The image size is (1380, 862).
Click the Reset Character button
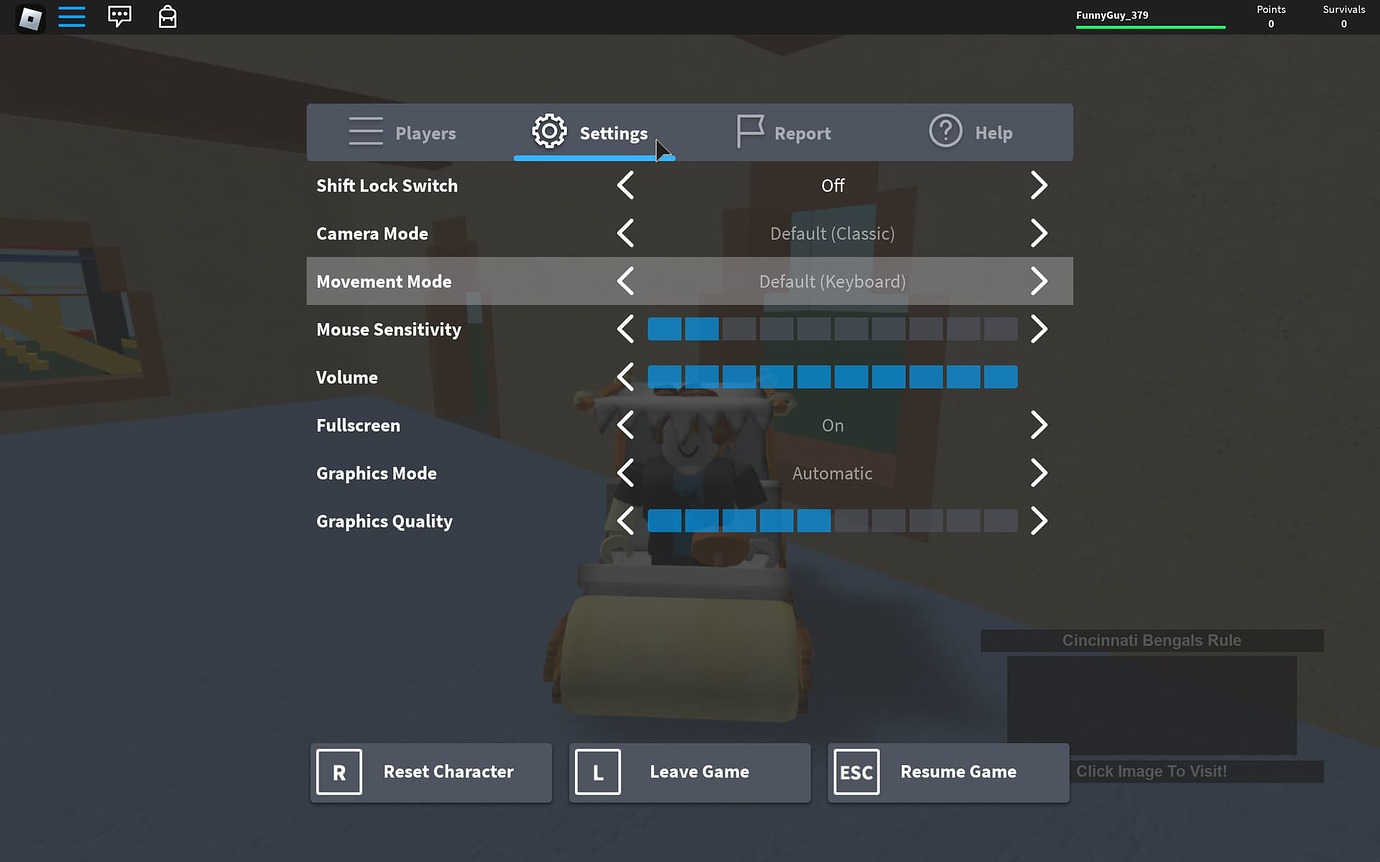(430, 771)
